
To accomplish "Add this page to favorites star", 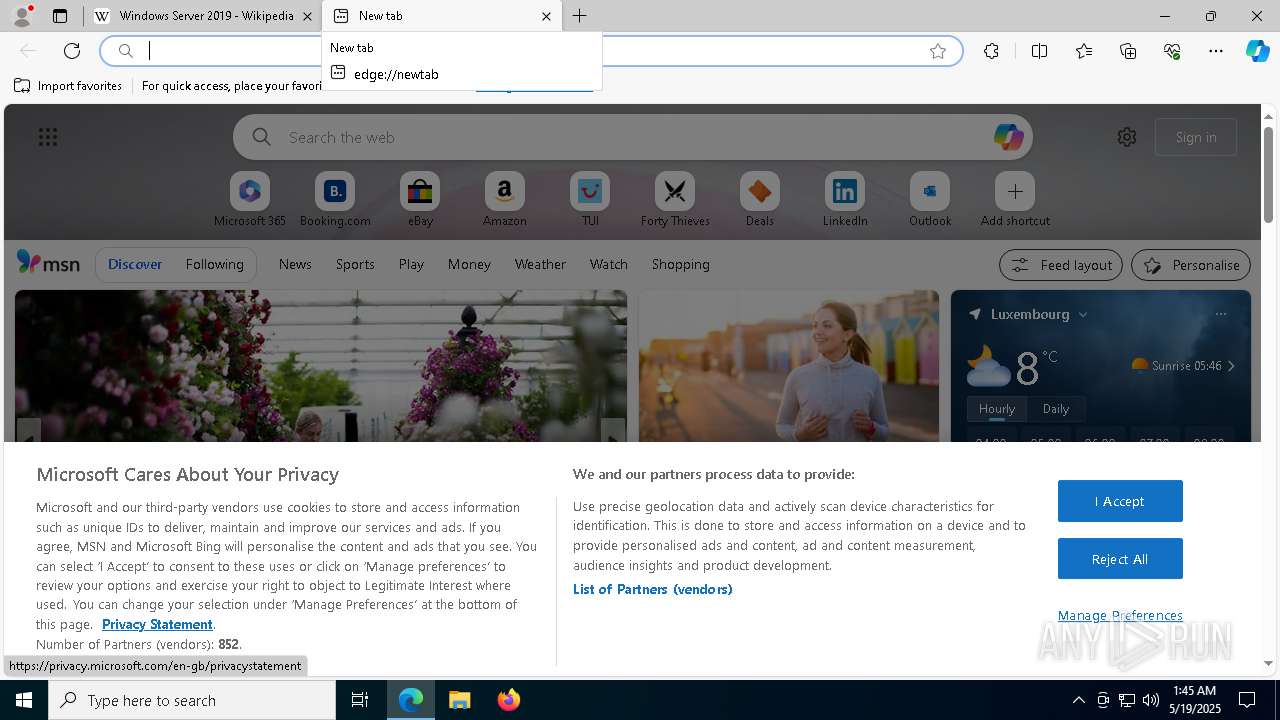I will click(938, 51).
